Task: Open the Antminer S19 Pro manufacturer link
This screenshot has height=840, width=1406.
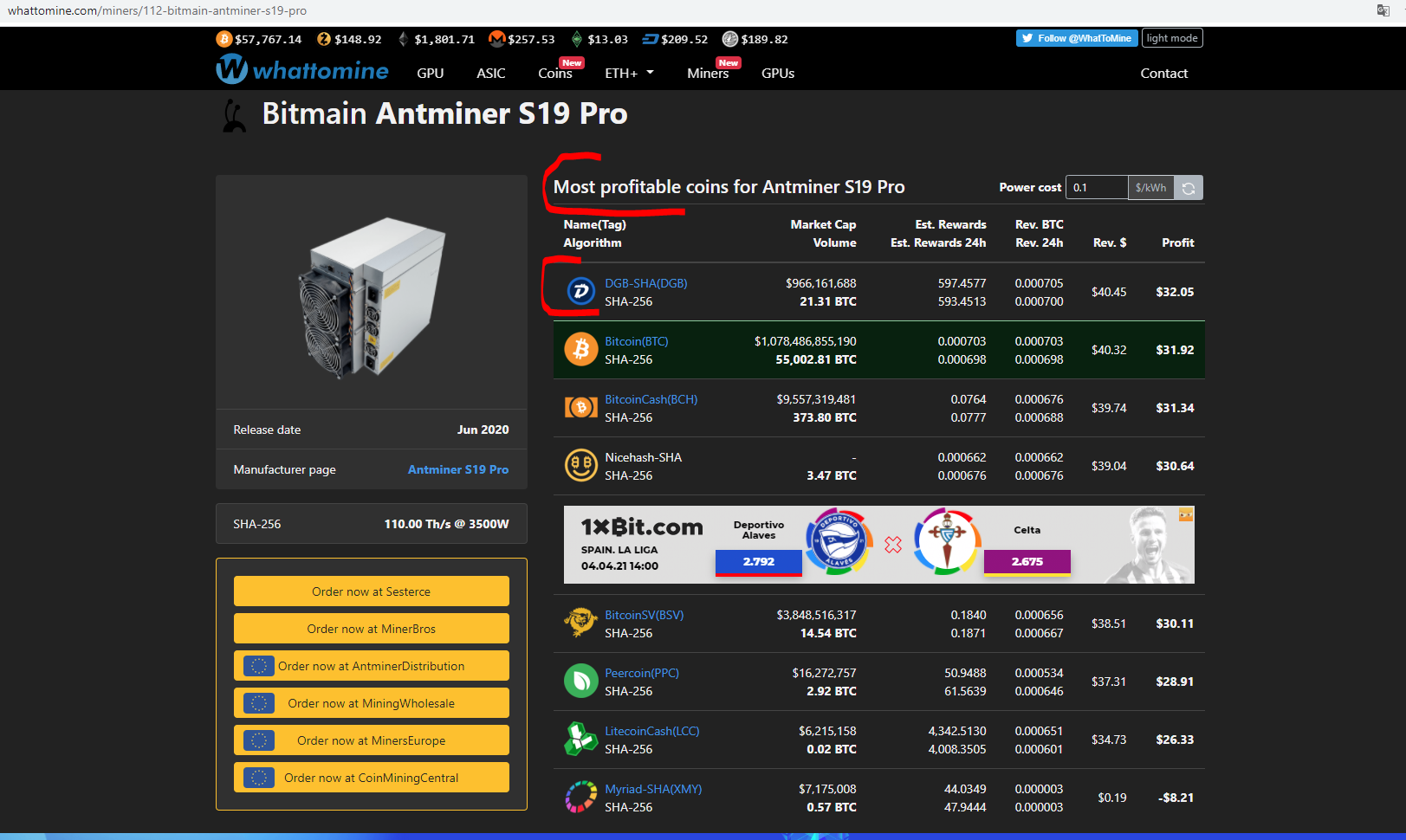Action: click(x=457, y=469)
